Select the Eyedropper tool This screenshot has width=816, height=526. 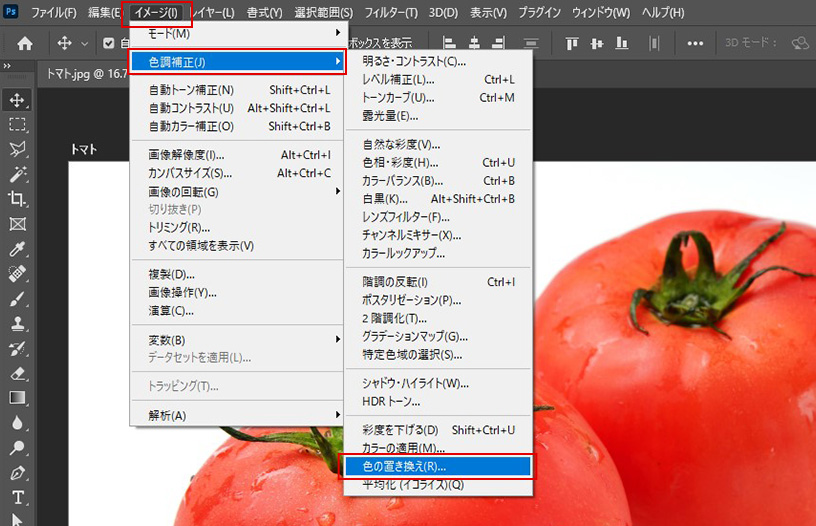coord(17,249)
